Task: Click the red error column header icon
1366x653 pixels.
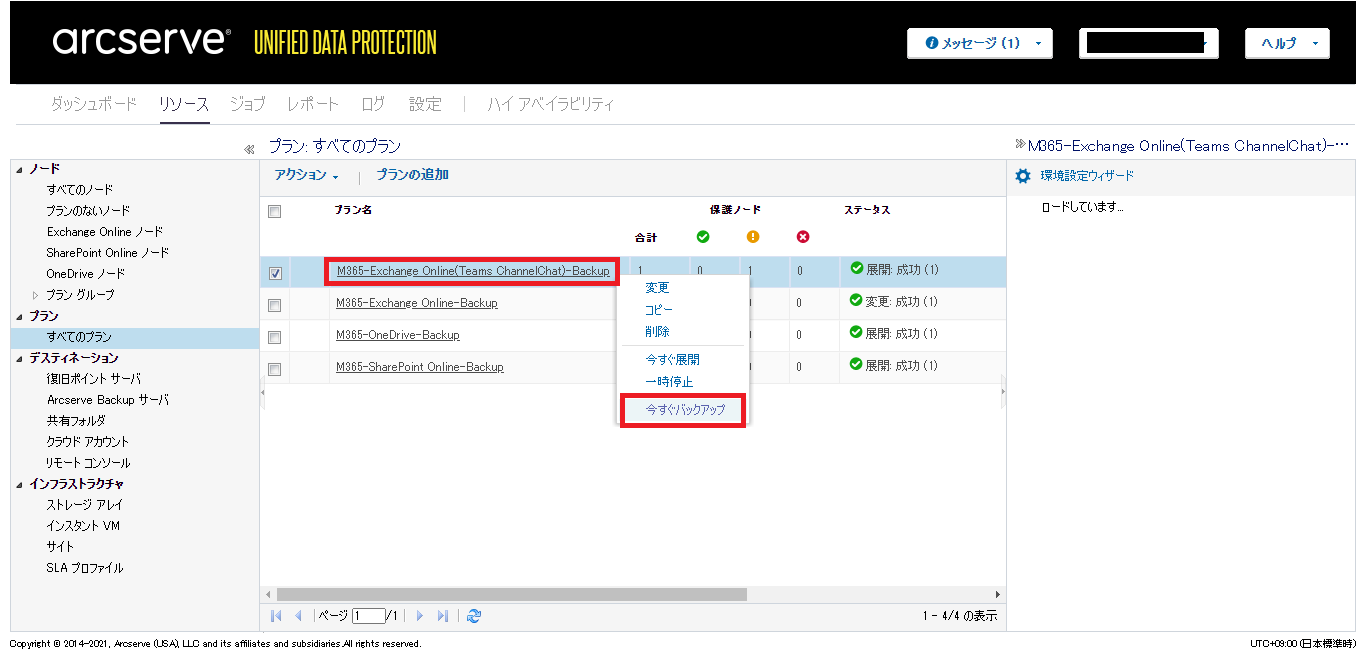Action: click(803, 237)
